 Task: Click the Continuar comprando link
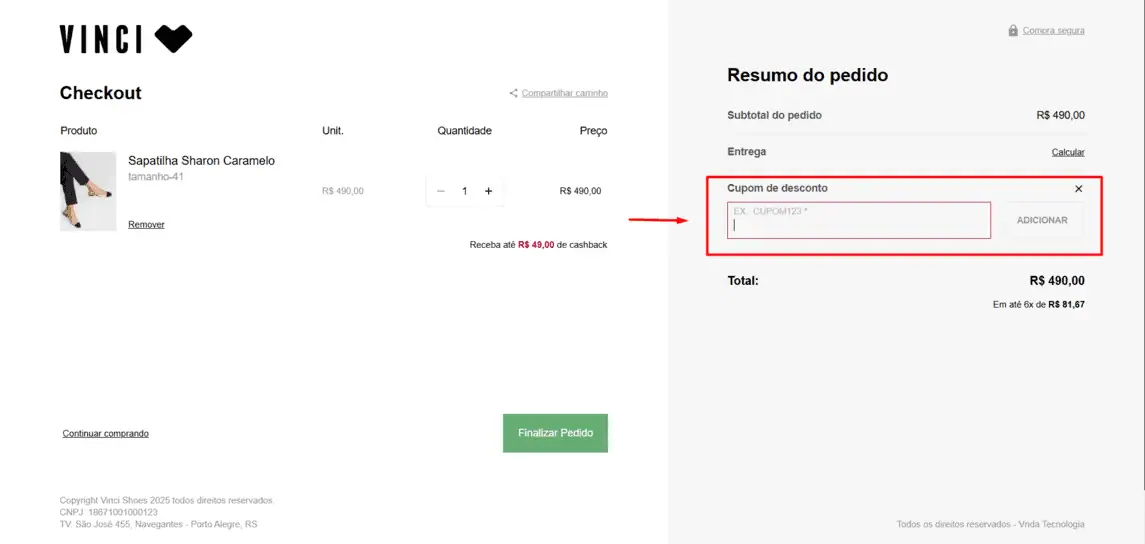(106, 434)
